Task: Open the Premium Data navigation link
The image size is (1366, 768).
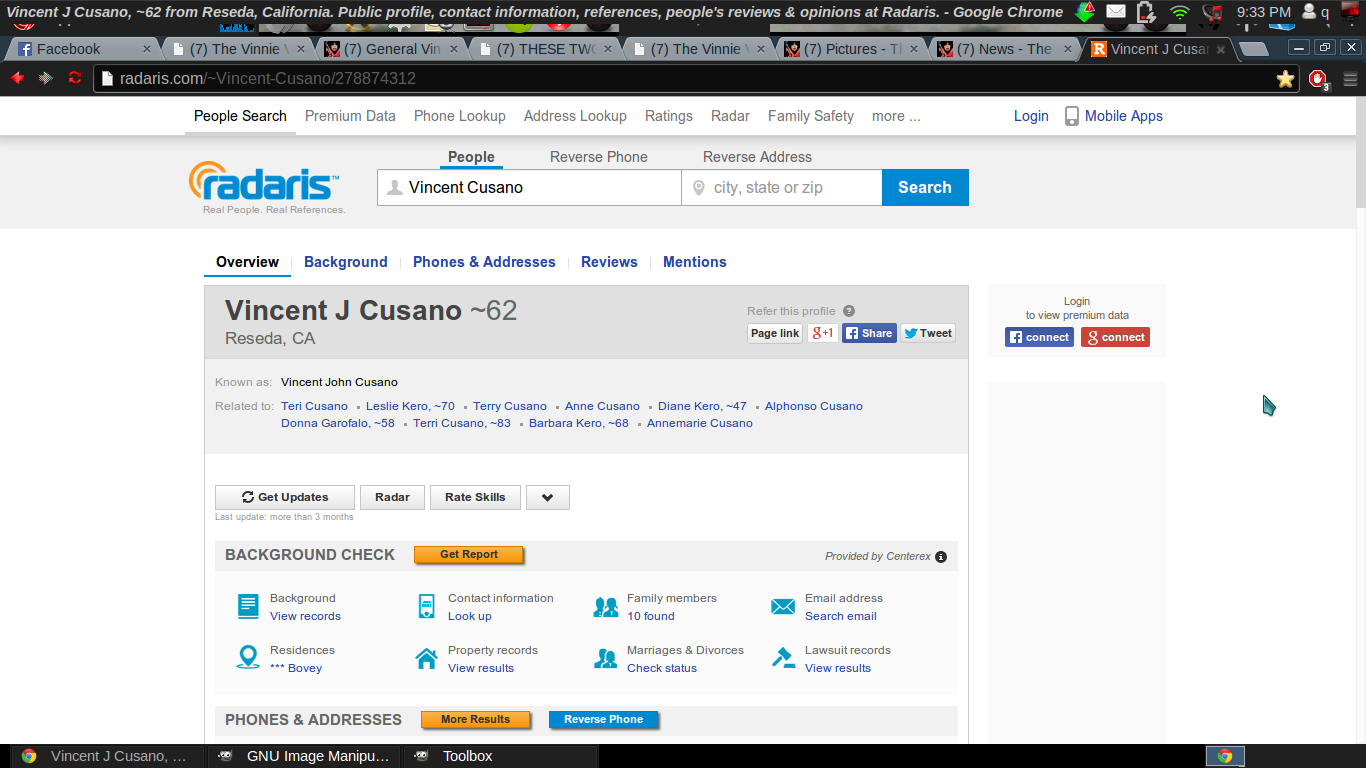Action: pos(350,116)
